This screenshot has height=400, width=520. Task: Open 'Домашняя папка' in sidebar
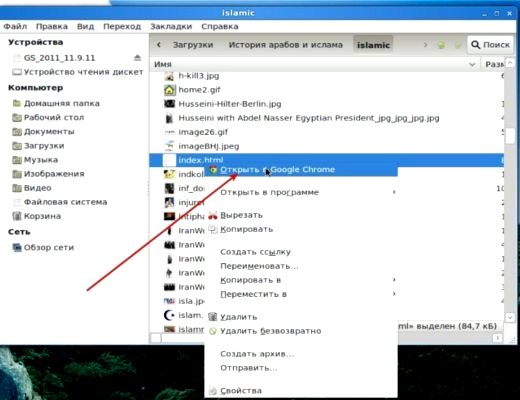click(62, 103)
